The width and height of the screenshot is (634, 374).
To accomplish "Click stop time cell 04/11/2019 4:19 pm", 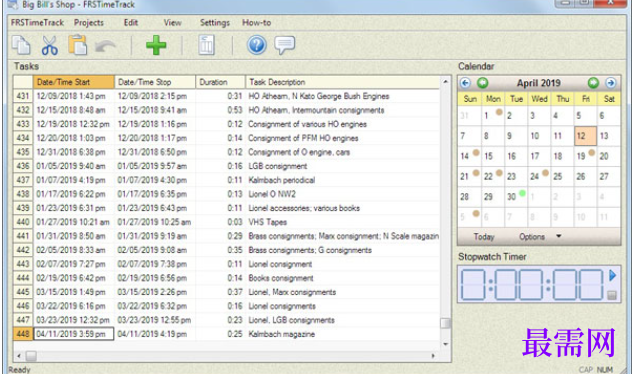I will pyautogui.click(x=155, y=334).
